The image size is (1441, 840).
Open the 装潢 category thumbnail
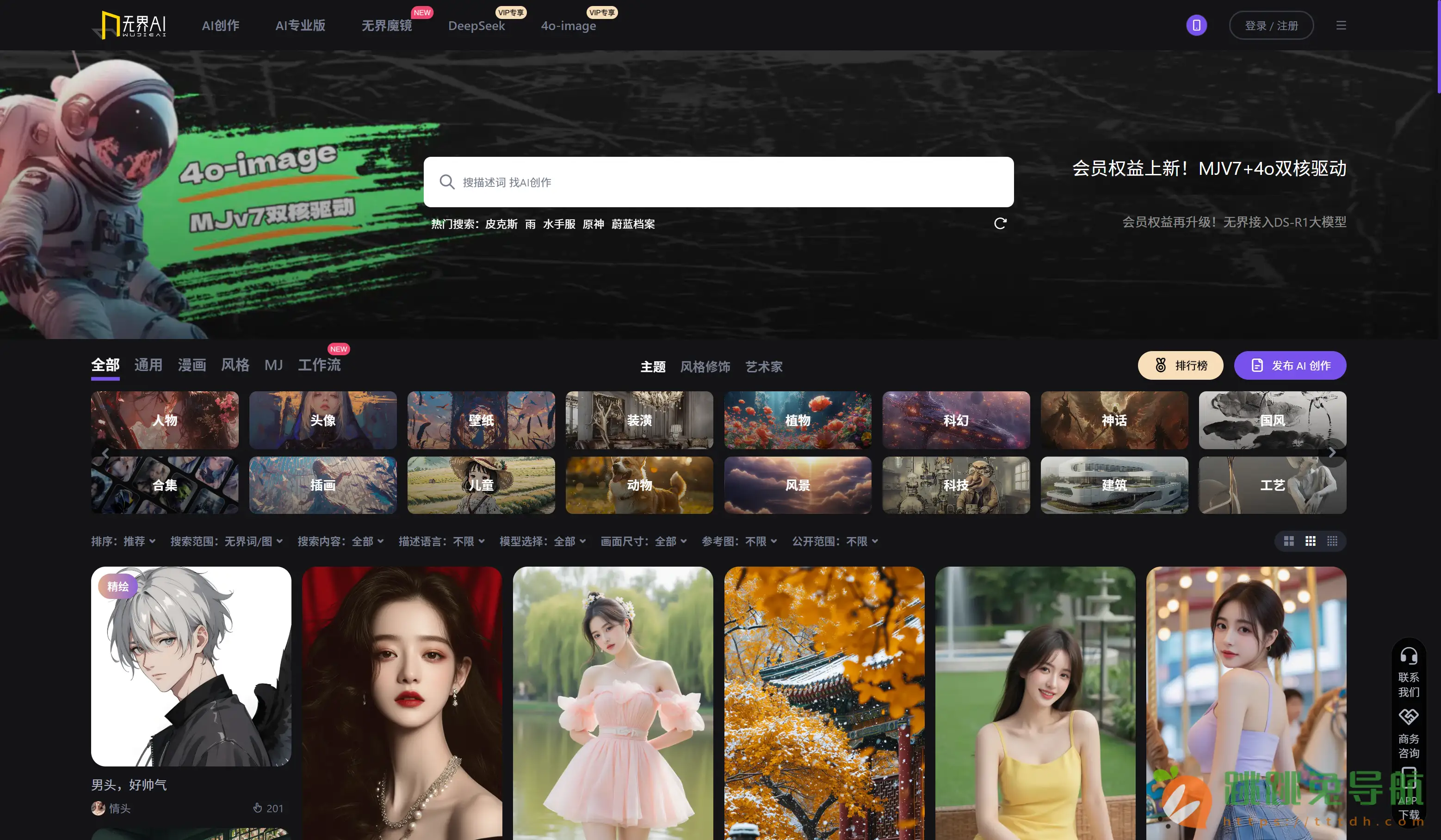639,420
